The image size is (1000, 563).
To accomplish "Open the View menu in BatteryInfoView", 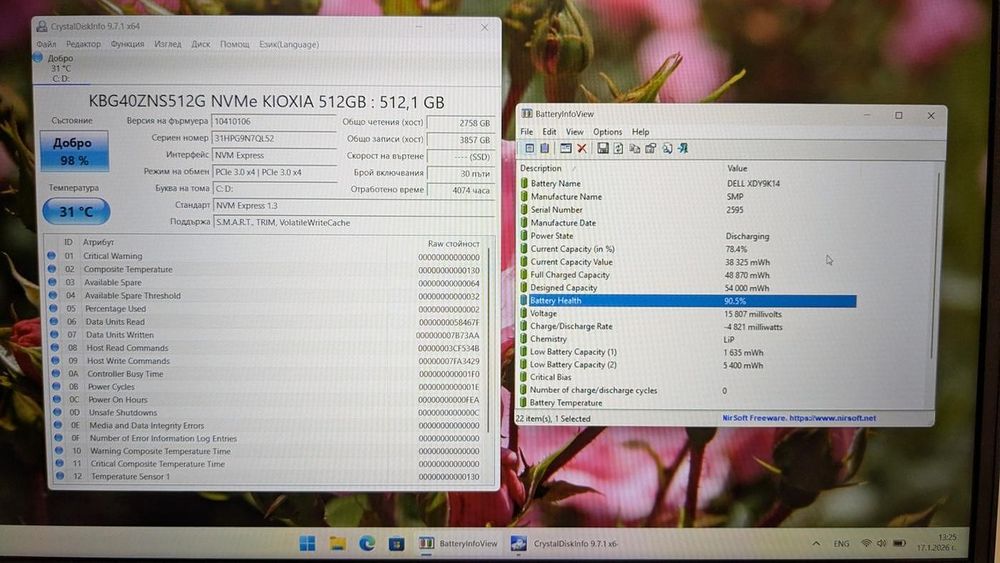I will [x=575, y=131].
